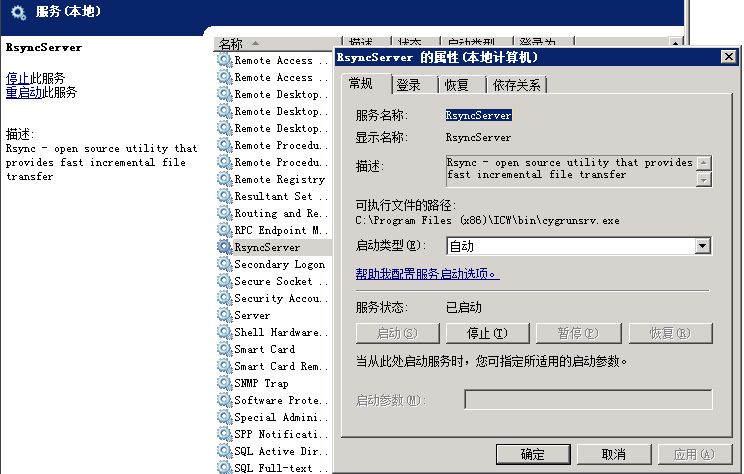Click the 停止(T) button
Image resolution: width=744 pixels, height=474 pixels.
pos(487,334)
